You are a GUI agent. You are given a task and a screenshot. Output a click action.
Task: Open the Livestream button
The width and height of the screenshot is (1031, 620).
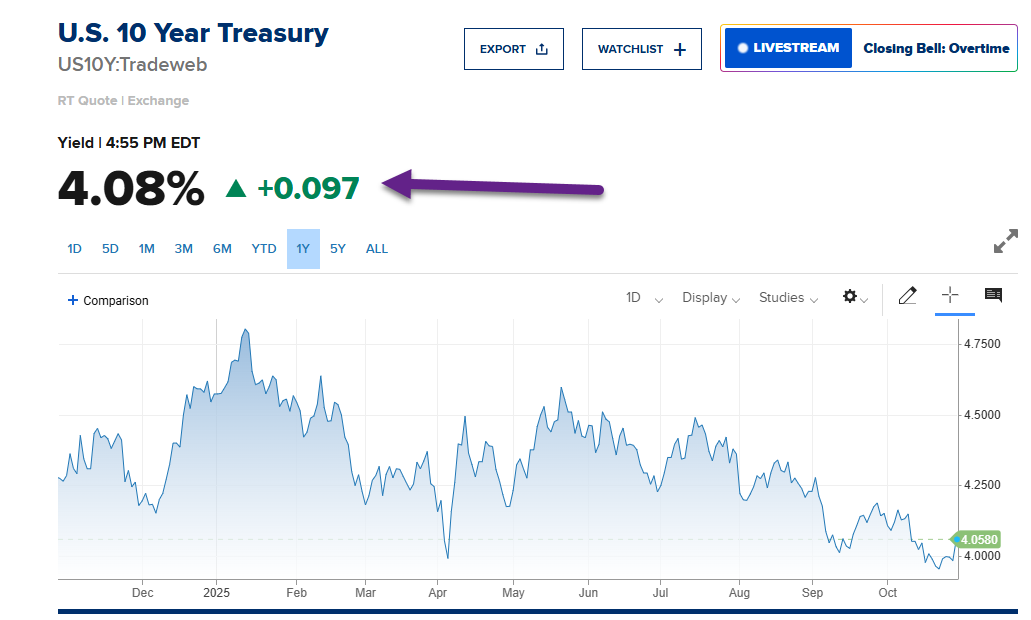coord(788,48)
